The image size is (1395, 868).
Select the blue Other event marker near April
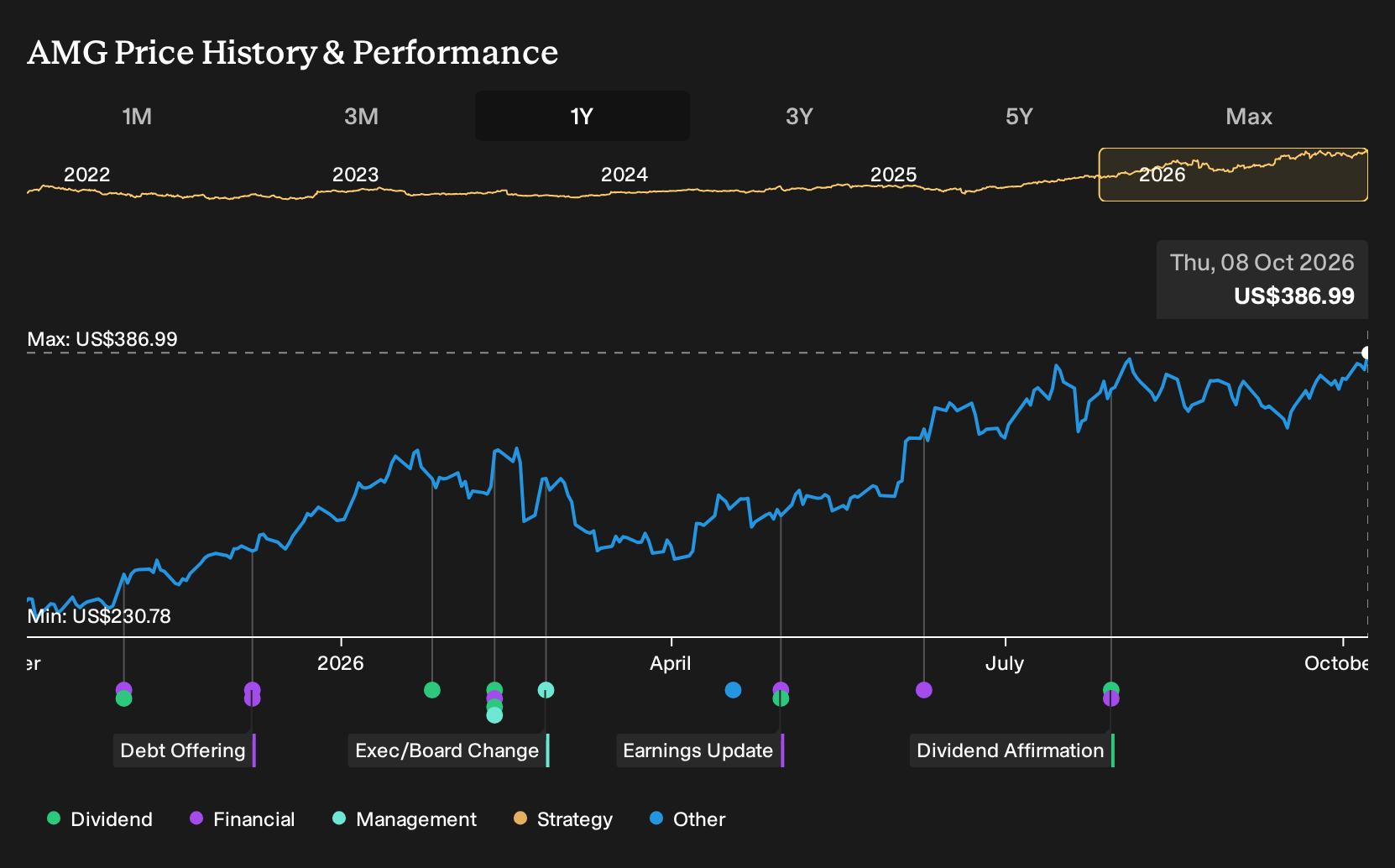(733, 690)
